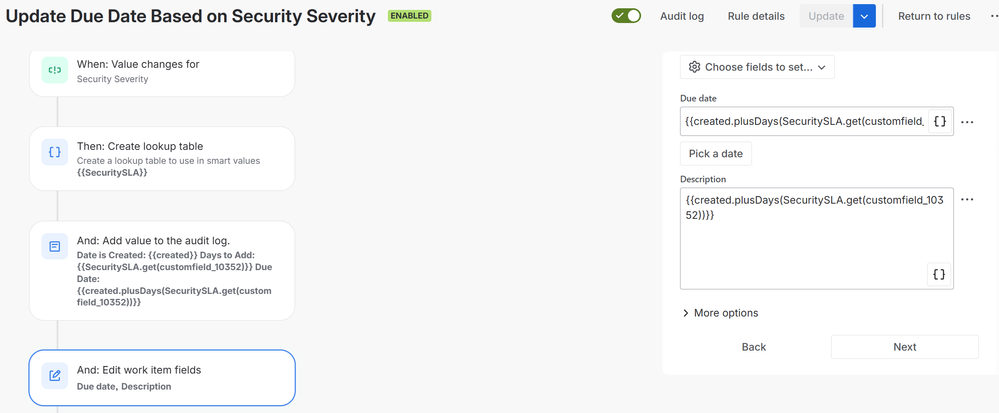The width and height of the screenshot is (999, 413).
Task: Click the Next button
Action: coord(904,347)
